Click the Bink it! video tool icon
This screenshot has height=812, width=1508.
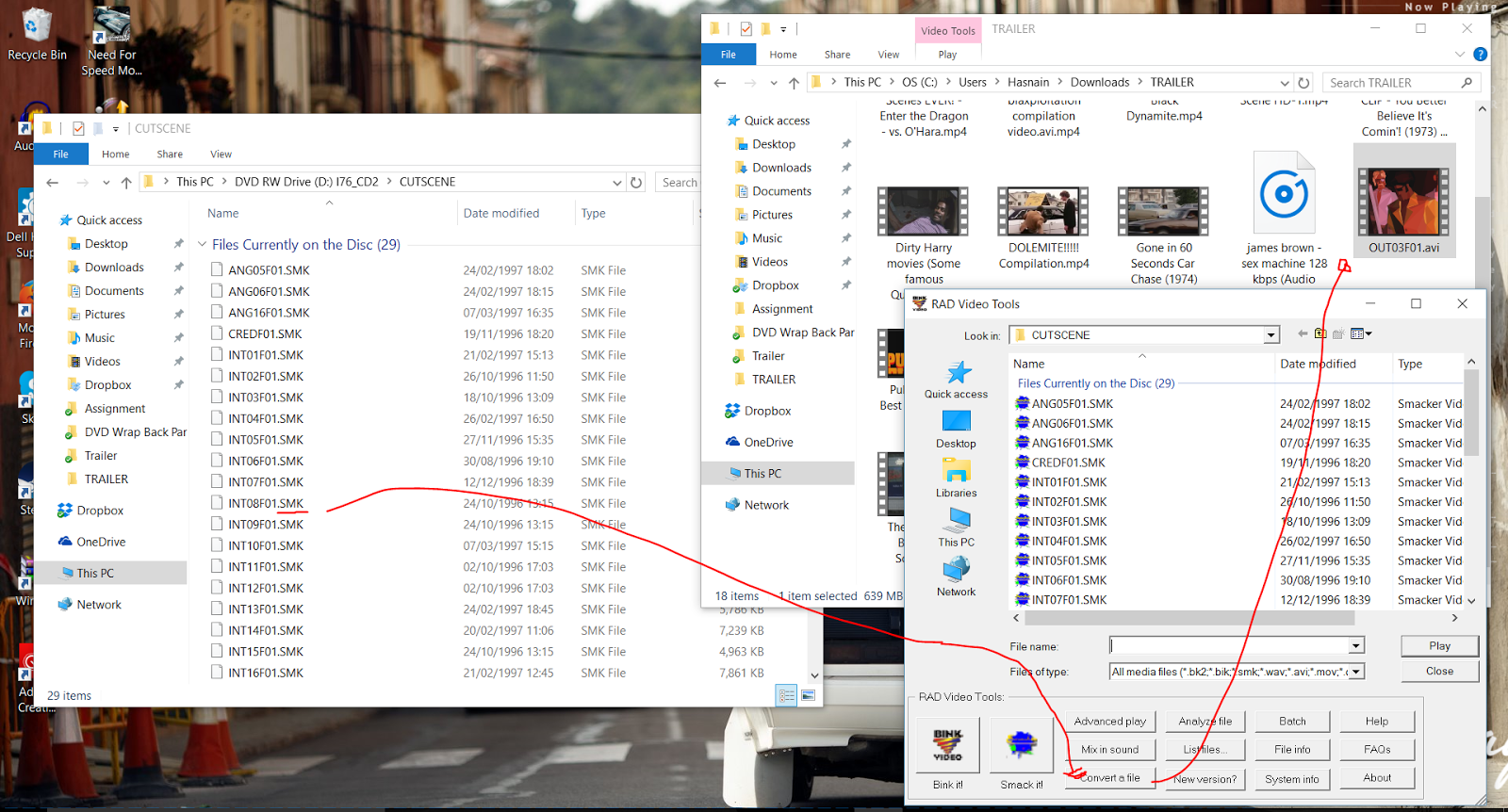tap(947, 744)
